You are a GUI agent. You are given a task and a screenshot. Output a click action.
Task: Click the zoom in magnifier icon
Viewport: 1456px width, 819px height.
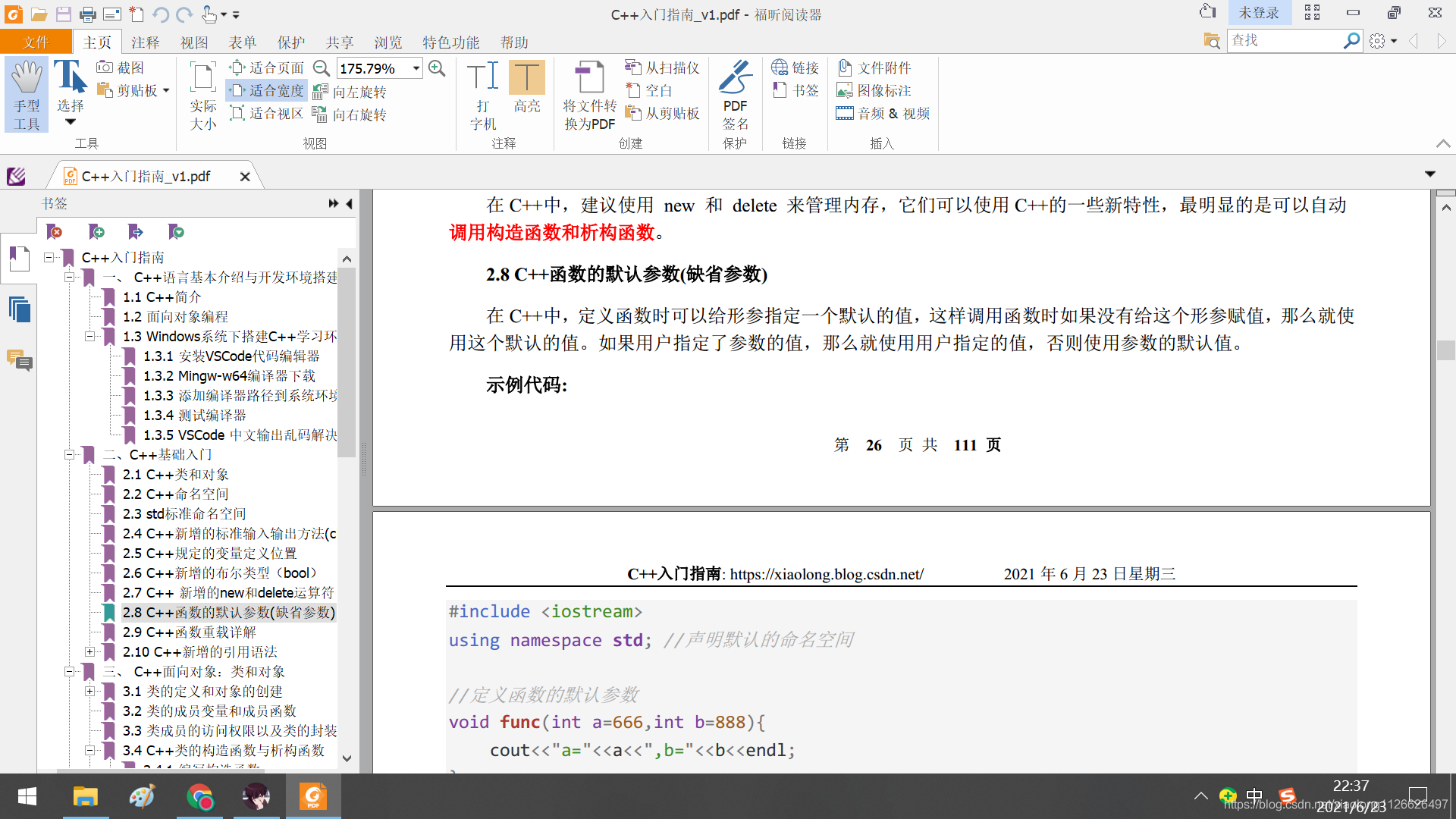(x=437, y=68)
